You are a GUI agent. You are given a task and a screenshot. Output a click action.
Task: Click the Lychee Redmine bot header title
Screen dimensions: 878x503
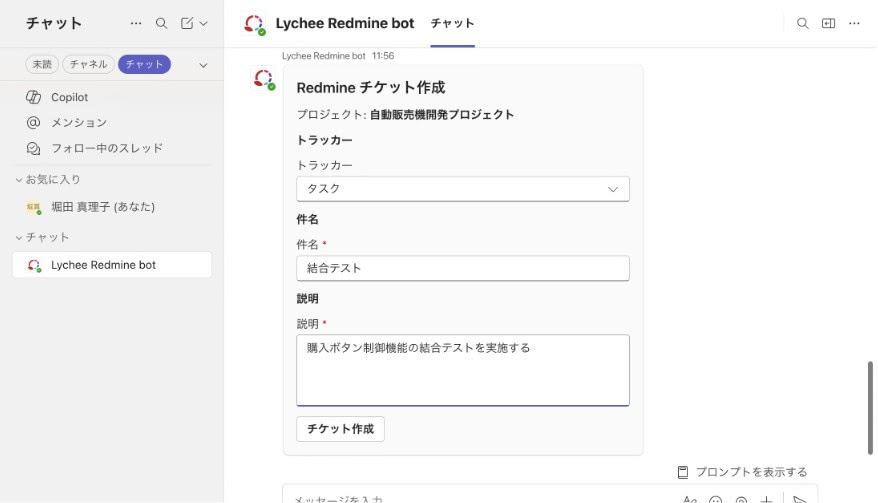pyautogui.click(x=344, y=23)
